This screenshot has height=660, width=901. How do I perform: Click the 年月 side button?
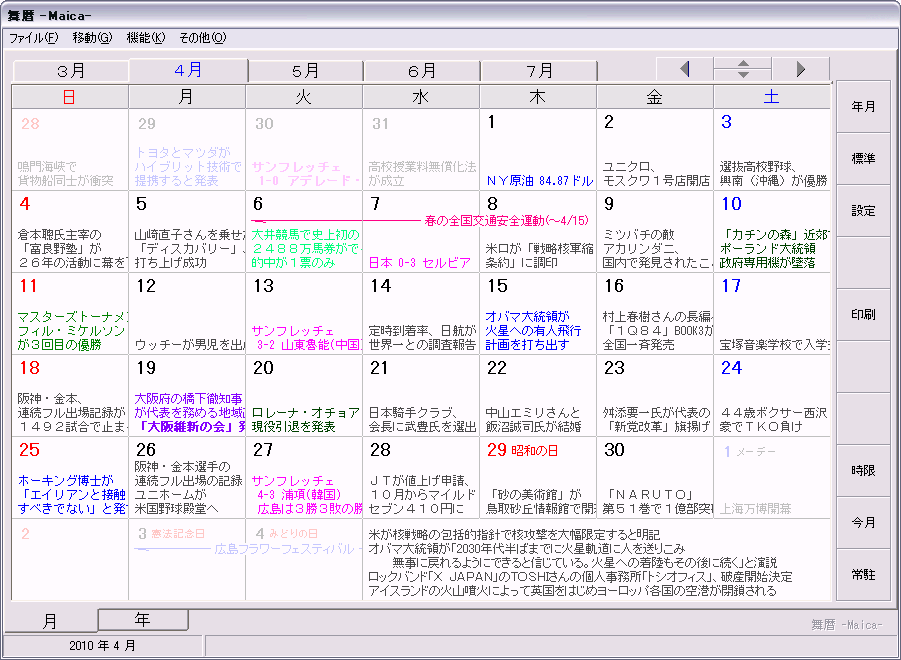click(x=863, y=107)
